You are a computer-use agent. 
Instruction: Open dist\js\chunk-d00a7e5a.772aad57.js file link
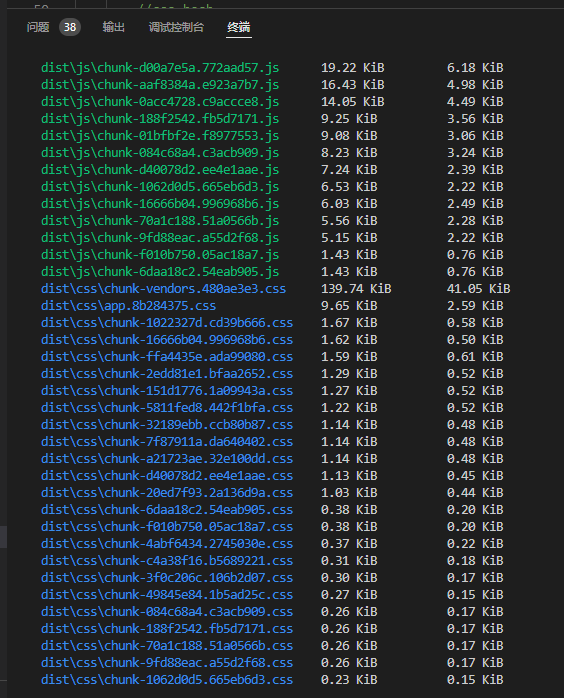coord(160,68)
